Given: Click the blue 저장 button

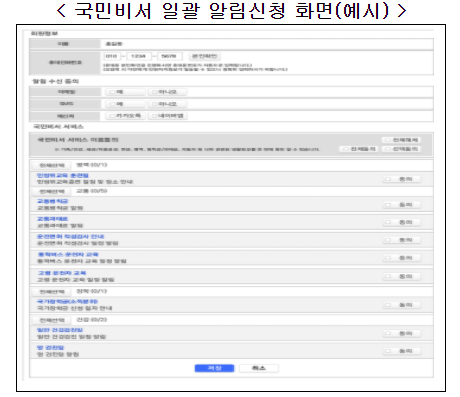Looking at the screenshot, I should click(214, 368).
